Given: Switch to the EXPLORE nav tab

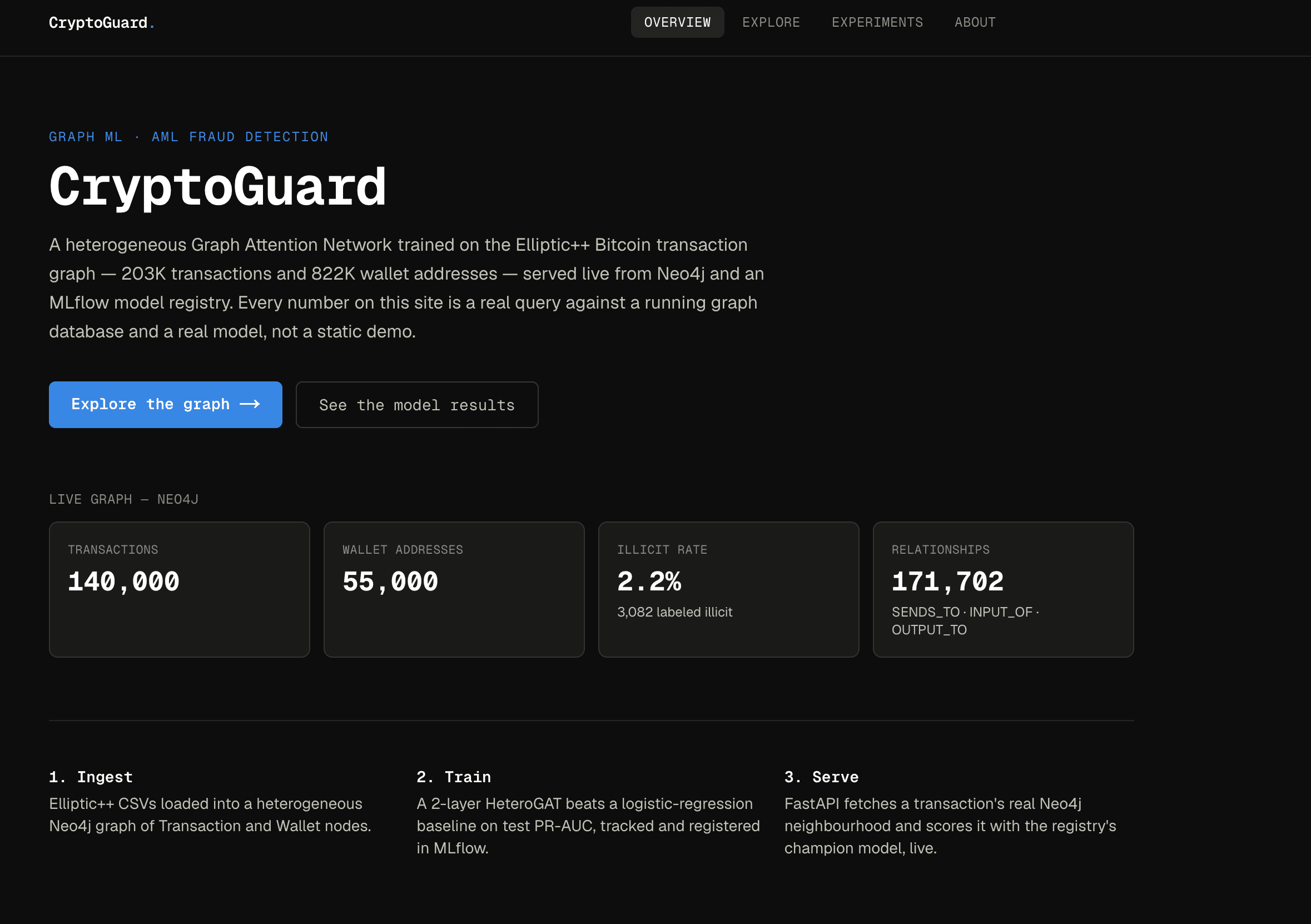Looking at the screenshot, I should coord(771,22).
